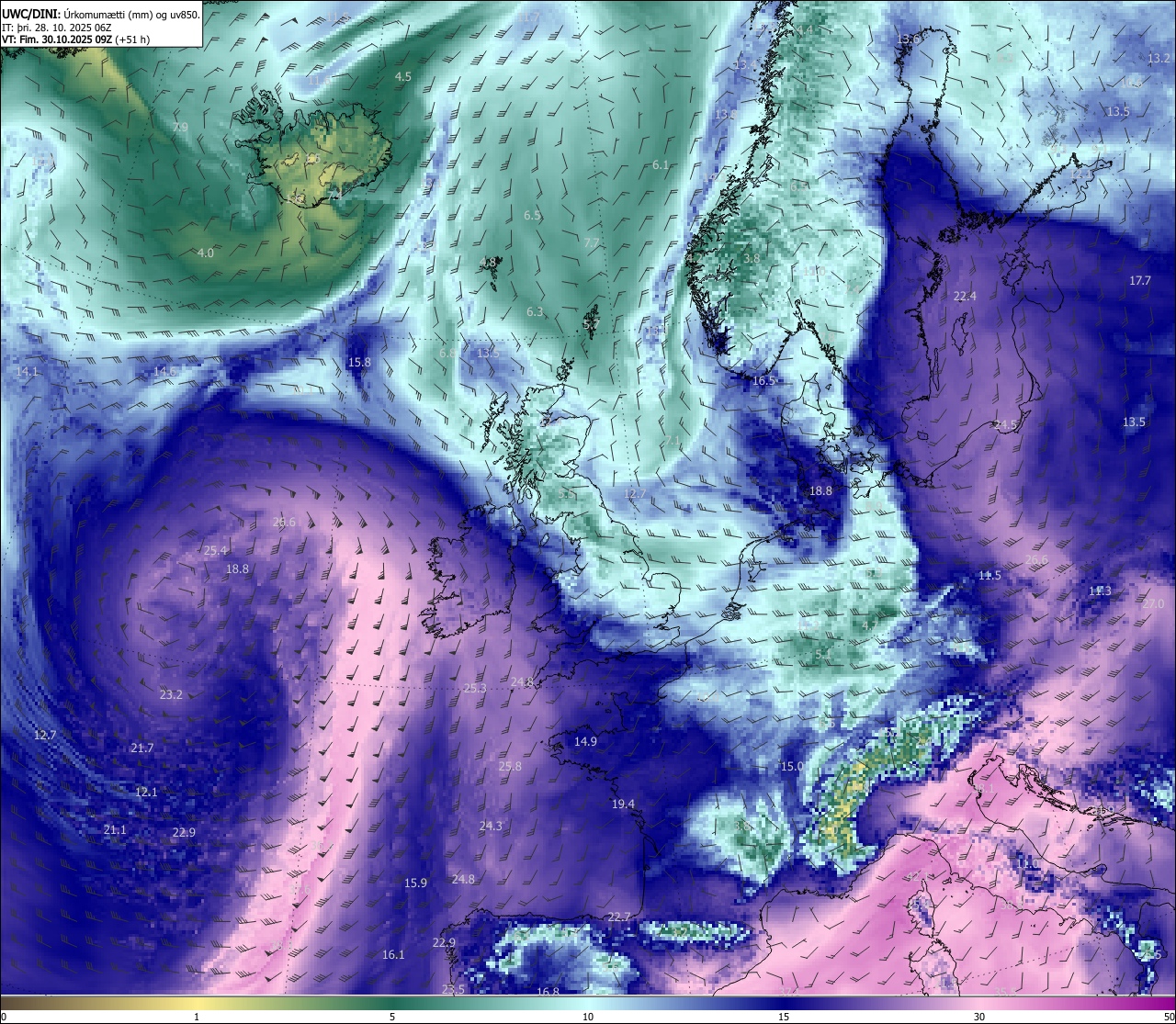Click the 23.2 map value
This screenshot has width=1176, height=1024.
pyautogui.click(x=171, y=694)
